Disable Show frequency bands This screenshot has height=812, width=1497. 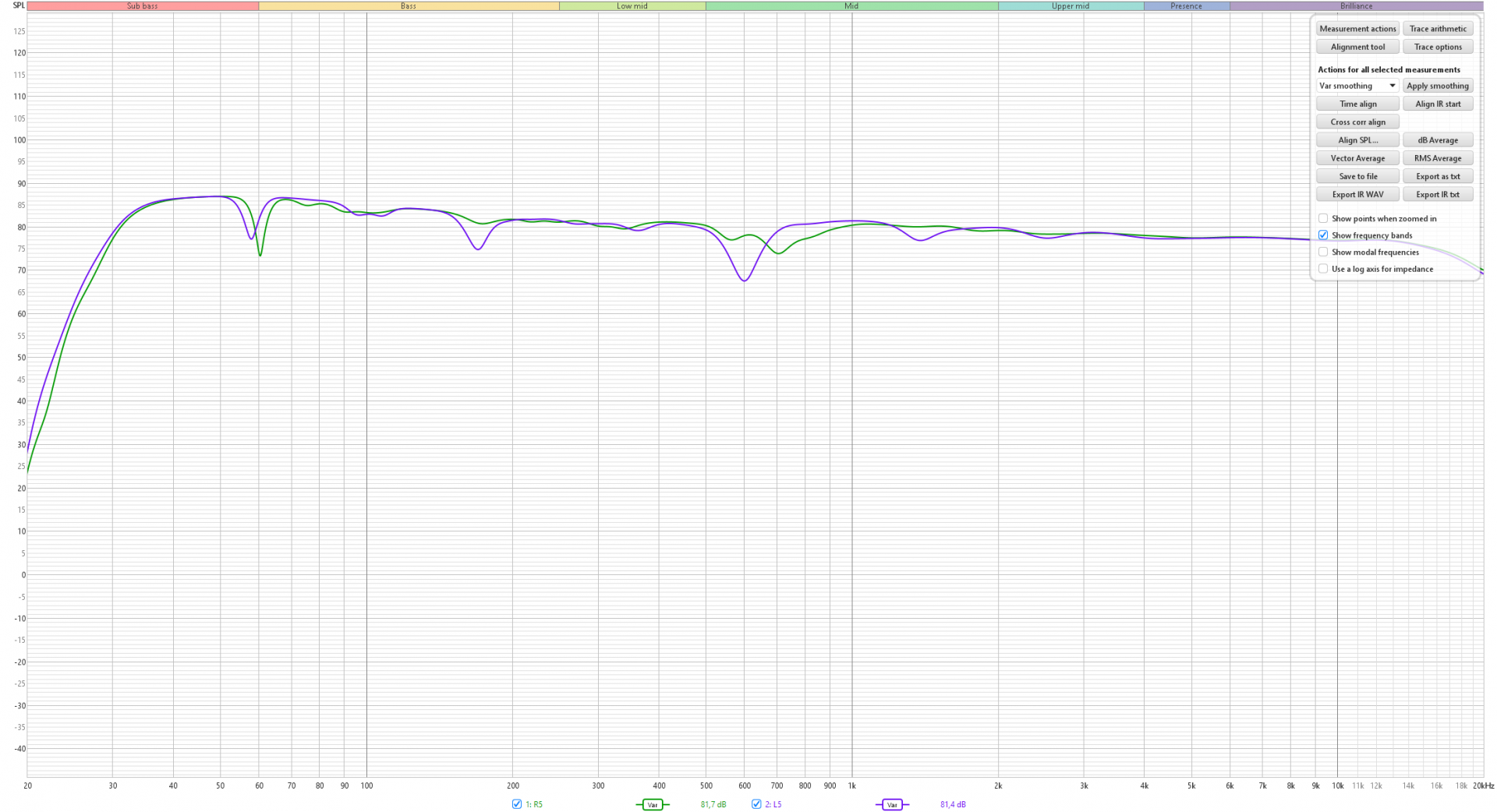point(1323,235)
